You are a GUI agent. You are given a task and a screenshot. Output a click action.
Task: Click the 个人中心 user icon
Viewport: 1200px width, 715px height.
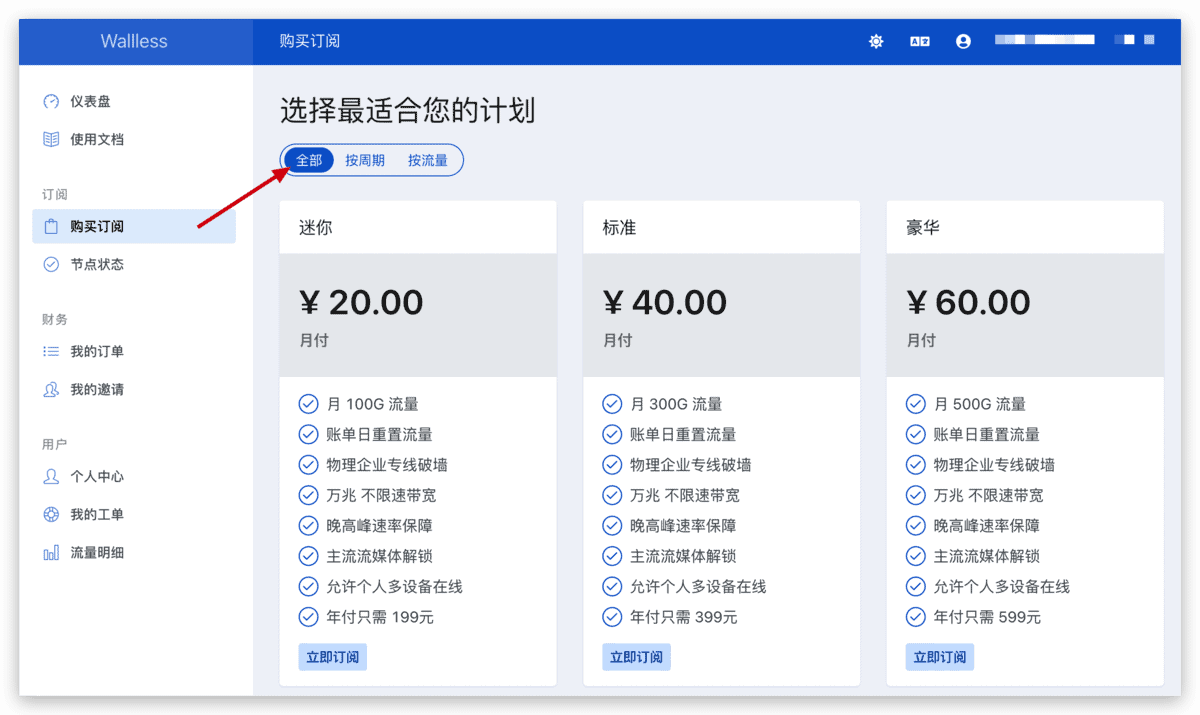coord(51,476)
